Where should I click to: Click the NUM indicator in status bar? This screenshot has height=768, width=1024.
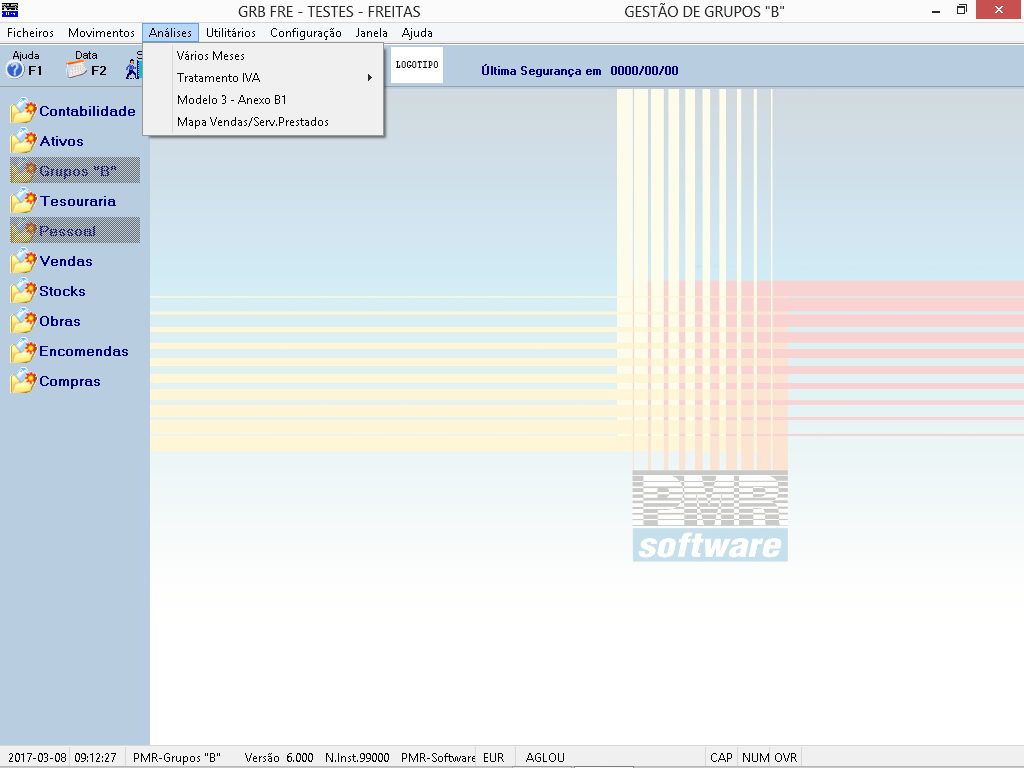point(755,758)
